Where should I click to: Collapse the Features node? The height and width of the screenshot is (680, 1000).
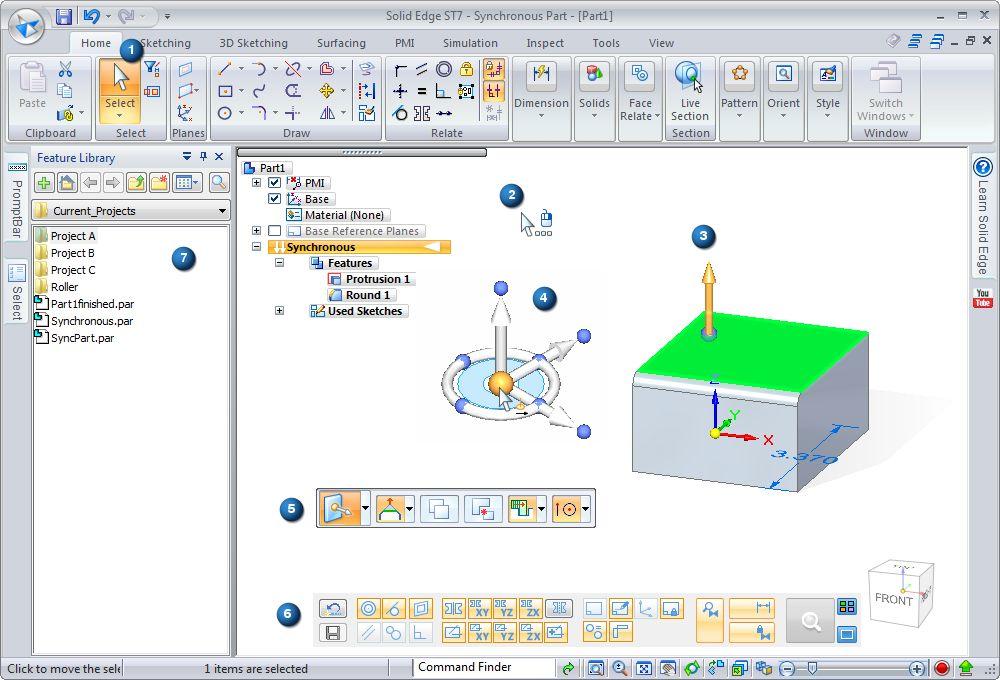[x=279, y=263]
